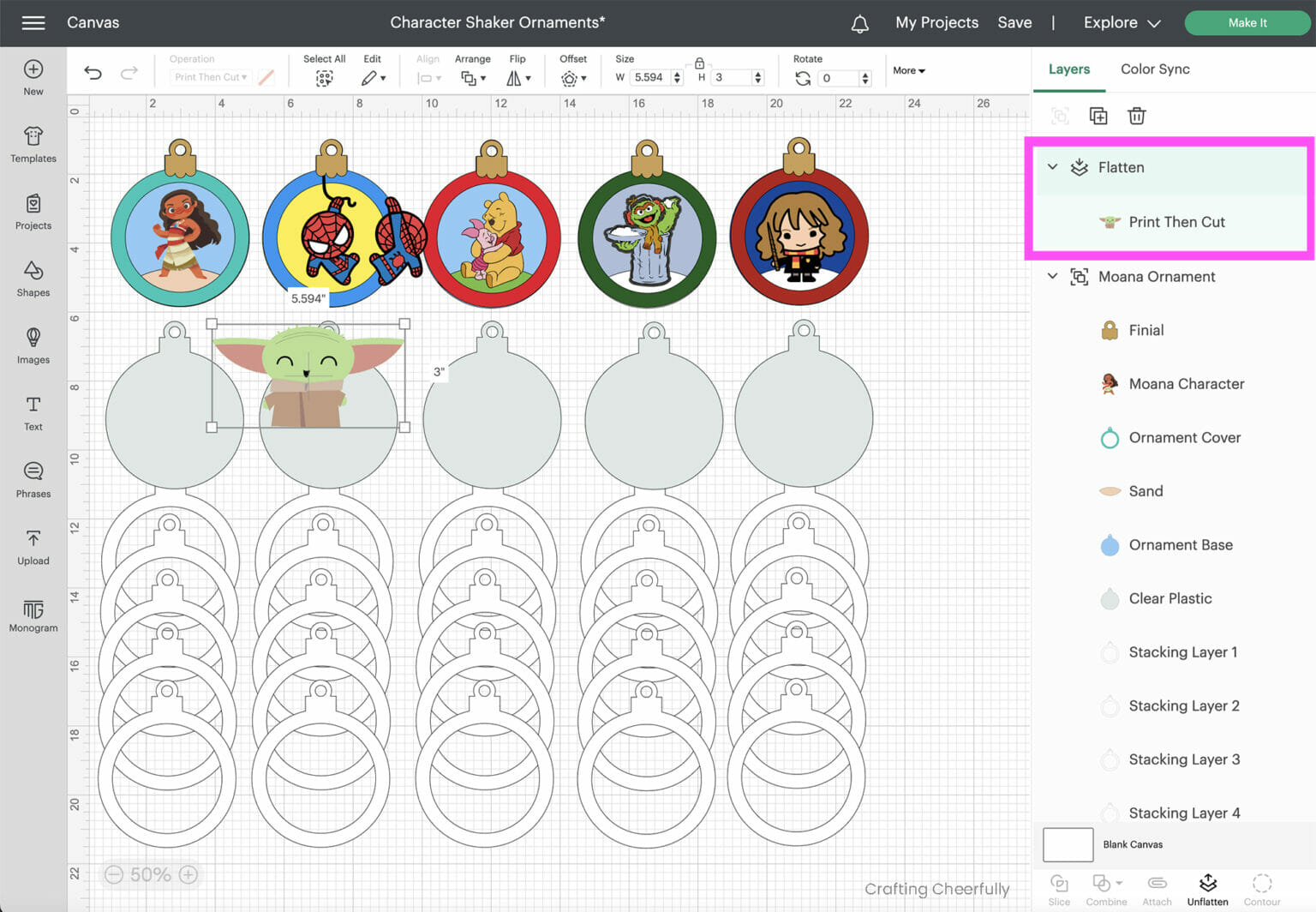Click Unflatten in the bottom panel
This screenshot has width=1316, height=912.
[1207, 889]
